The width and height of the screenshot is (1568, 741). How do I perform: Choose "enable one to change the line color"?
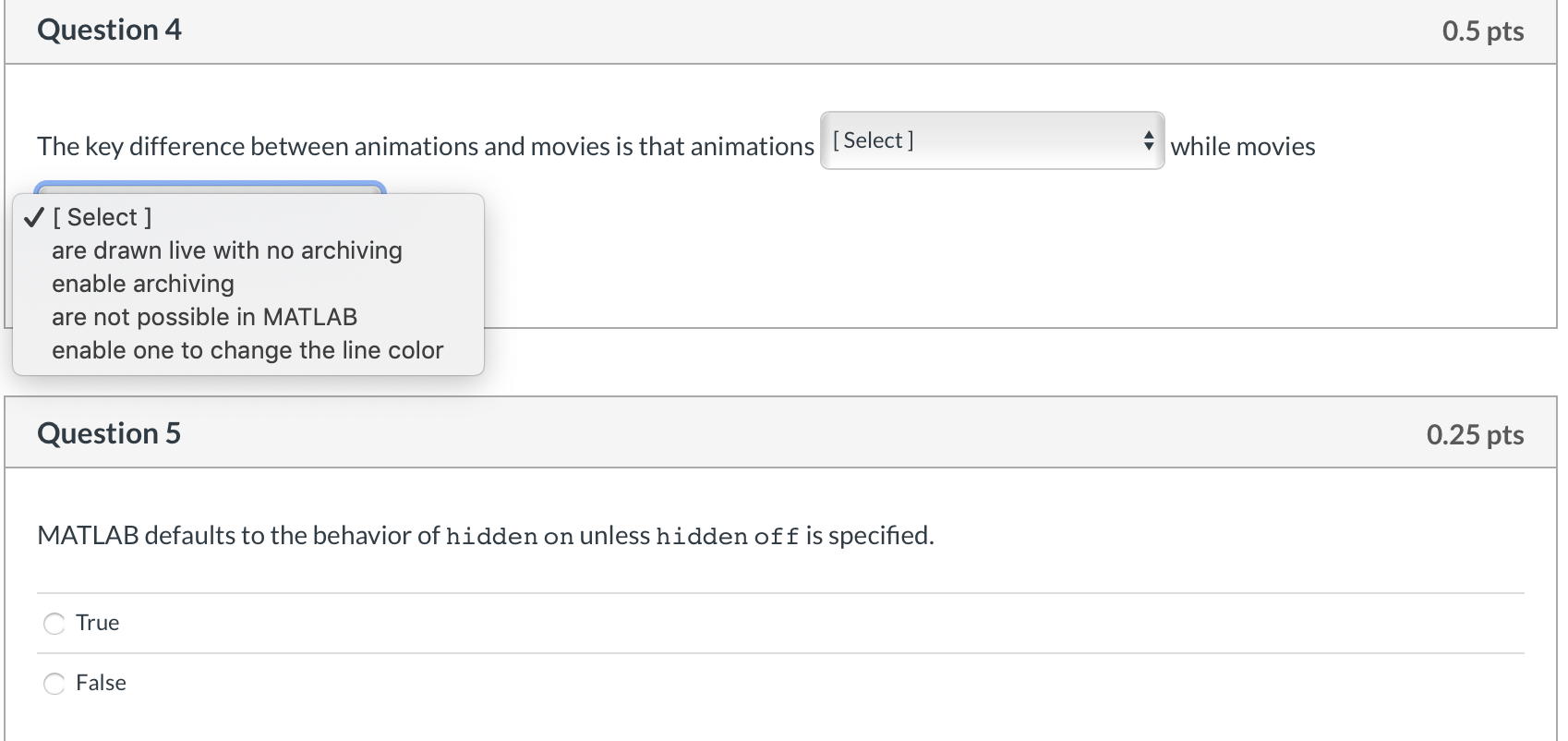(x=247, y=351)
